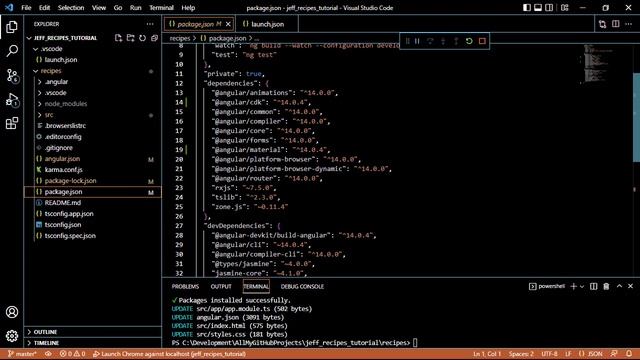Click New File icon in explorer header
The image size is (640, 360).
tap(118, 38)
